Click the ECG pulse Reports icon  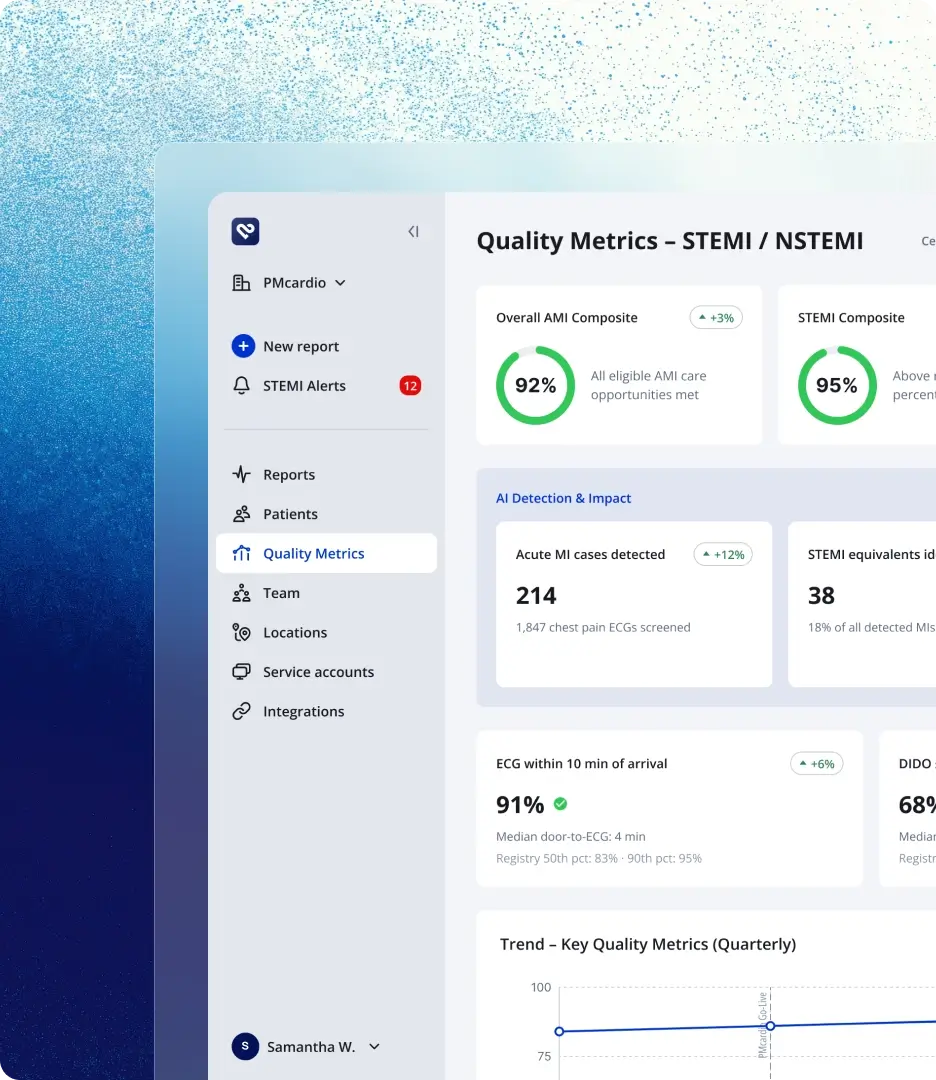[241, 474]
